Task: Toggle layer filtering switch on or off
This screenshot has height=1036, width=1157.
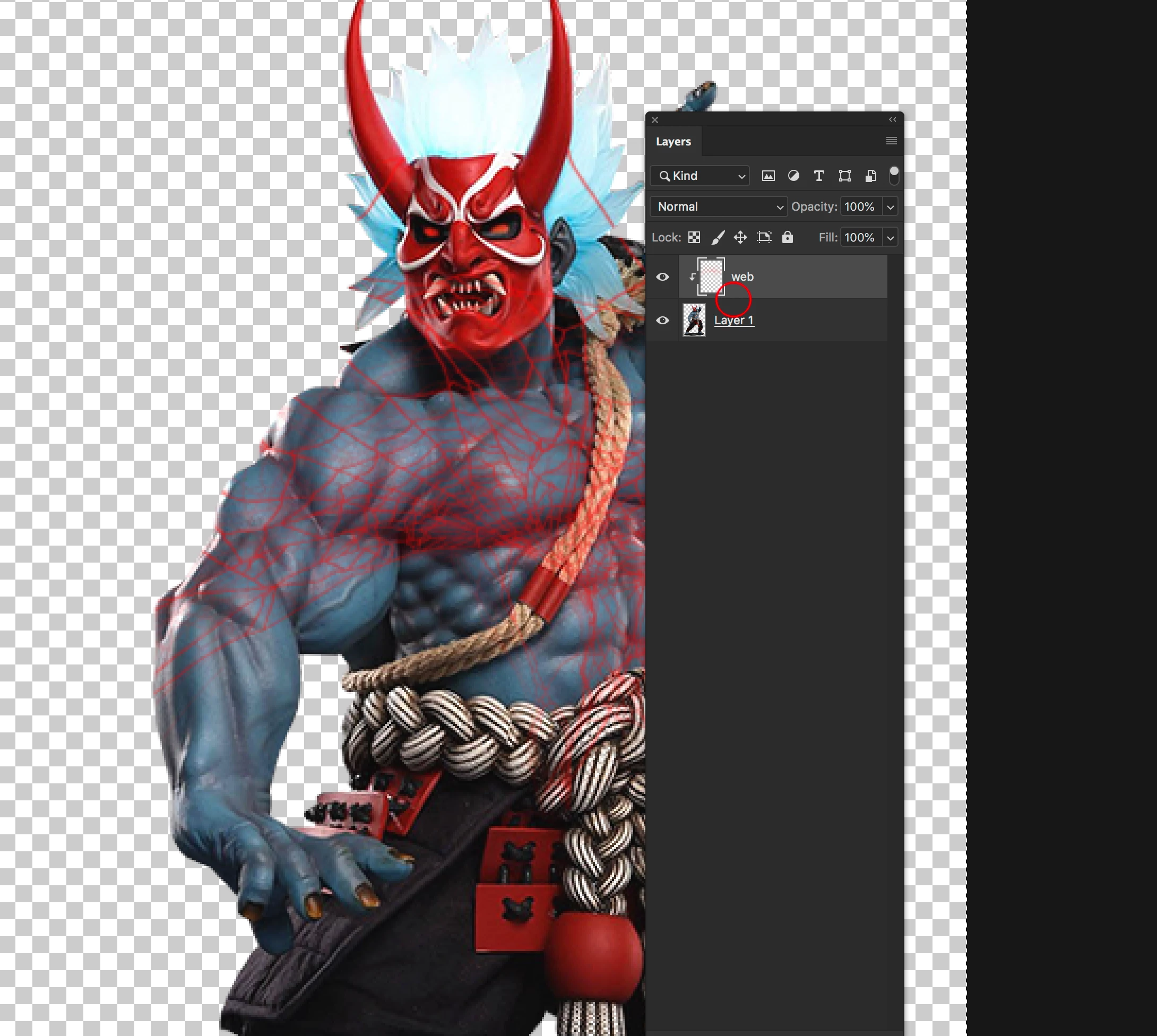Action: (x=894, y=175)
